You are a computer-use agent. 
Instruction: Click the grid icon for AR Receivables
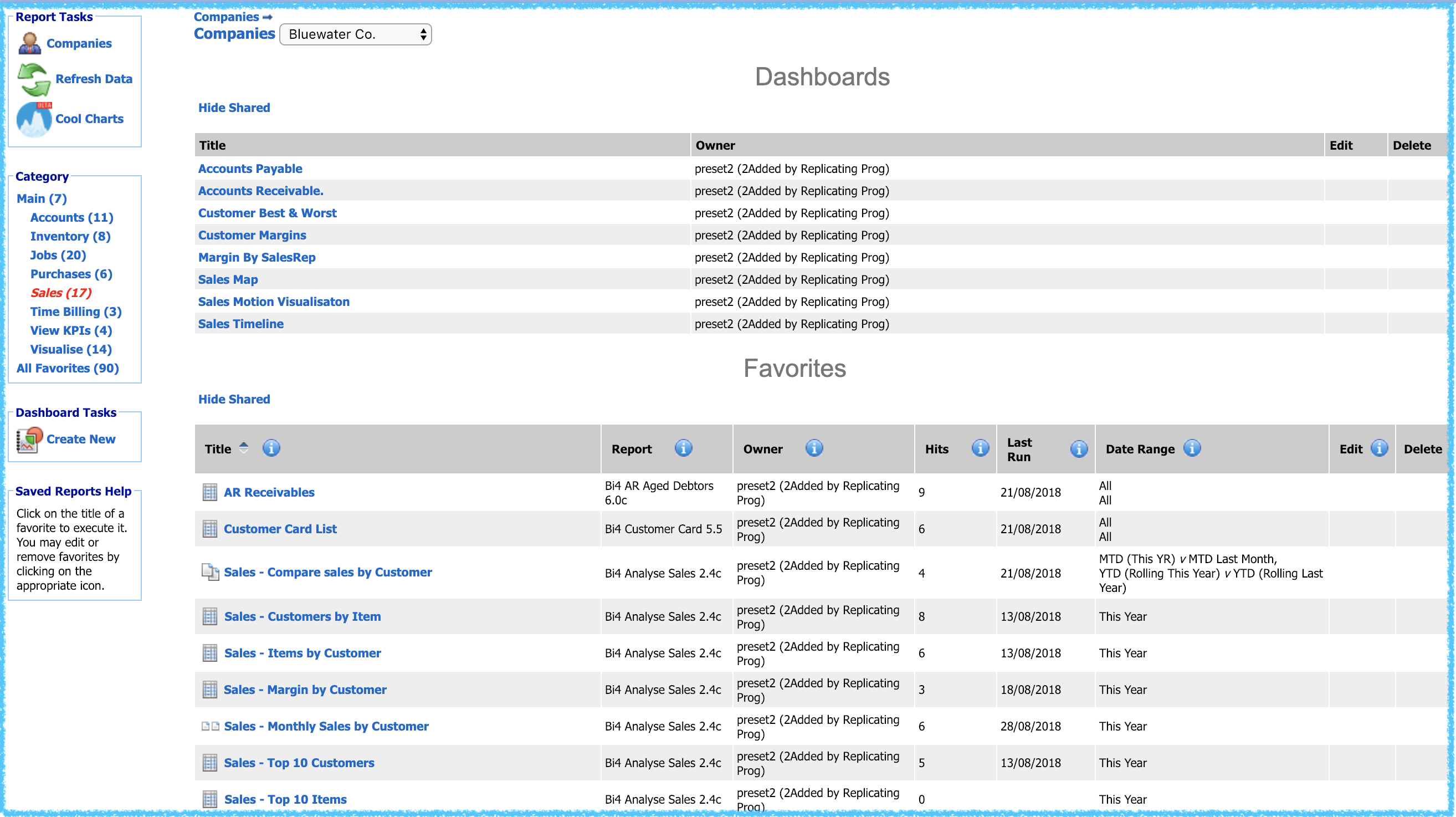tap(209, 492)
